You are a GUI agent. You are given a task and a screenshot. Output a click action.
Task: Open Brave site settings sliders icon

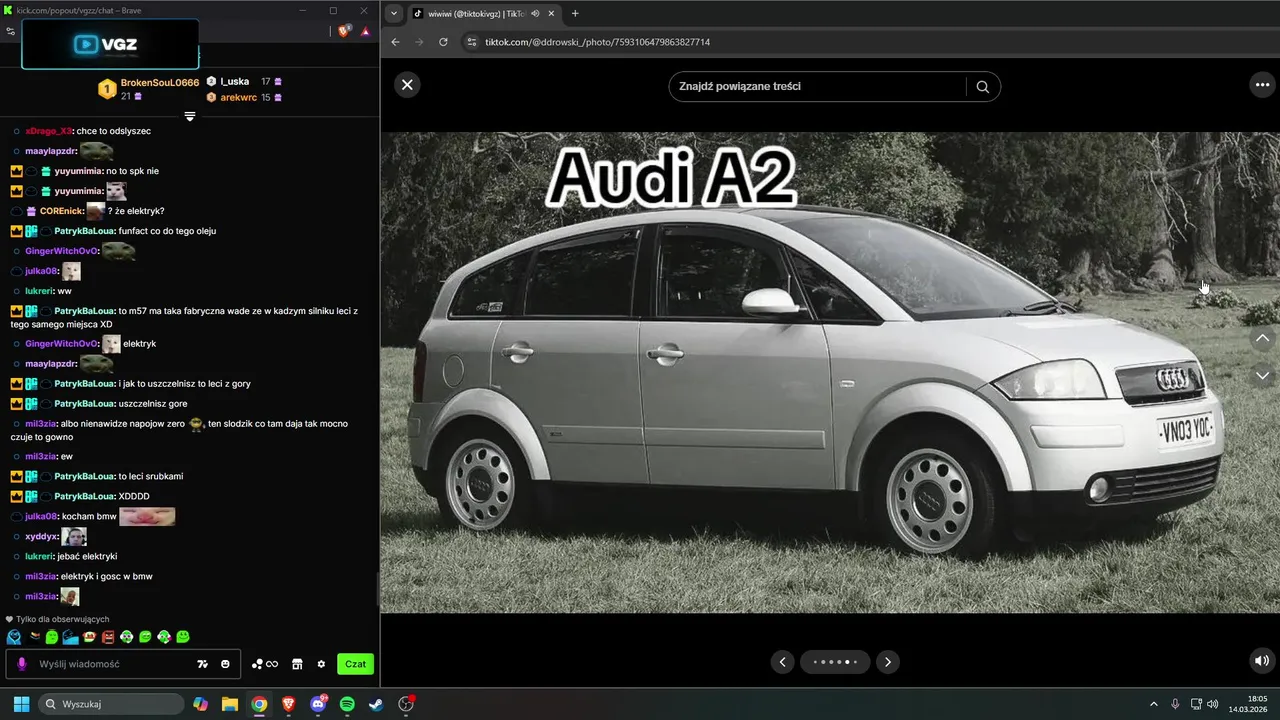pos(10,31)
